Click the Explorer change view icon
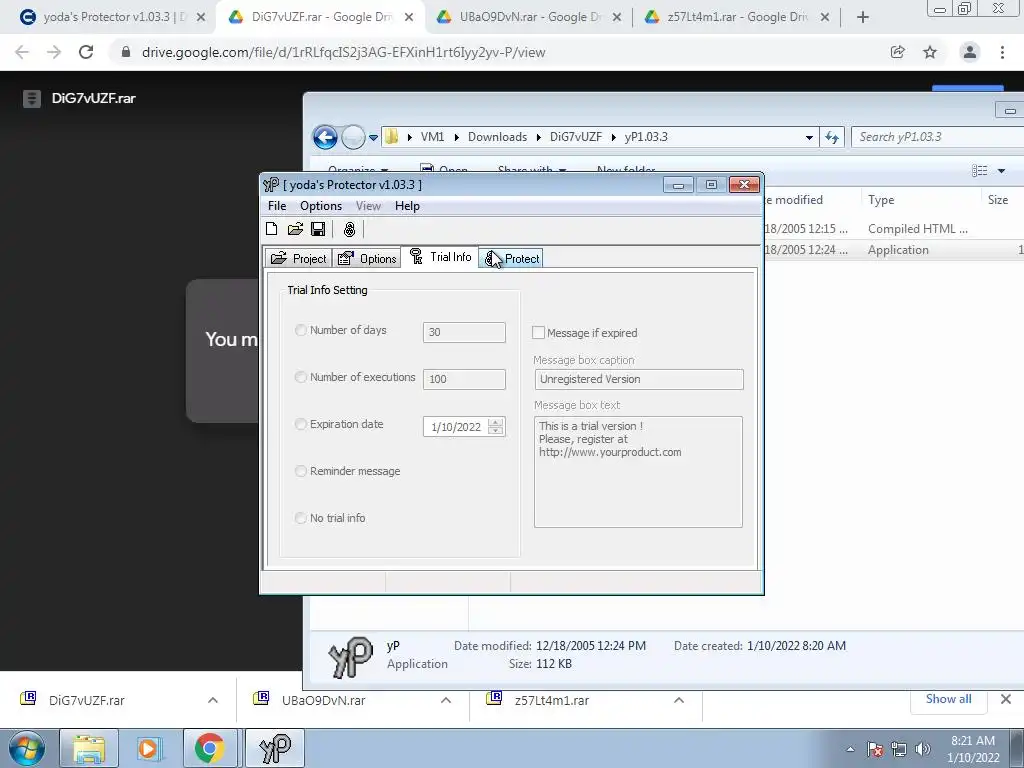 point(980,171)
